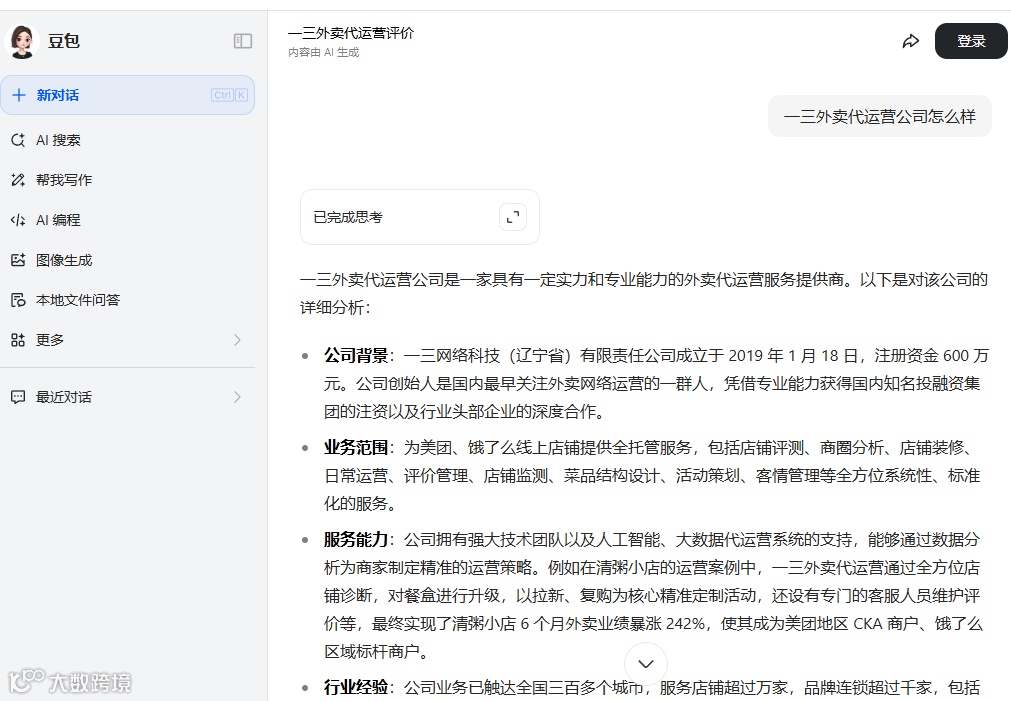This screenshot has width=1011, height=701.
Task: Click the 帮我写作 pen icon
Action: [18, 180]
